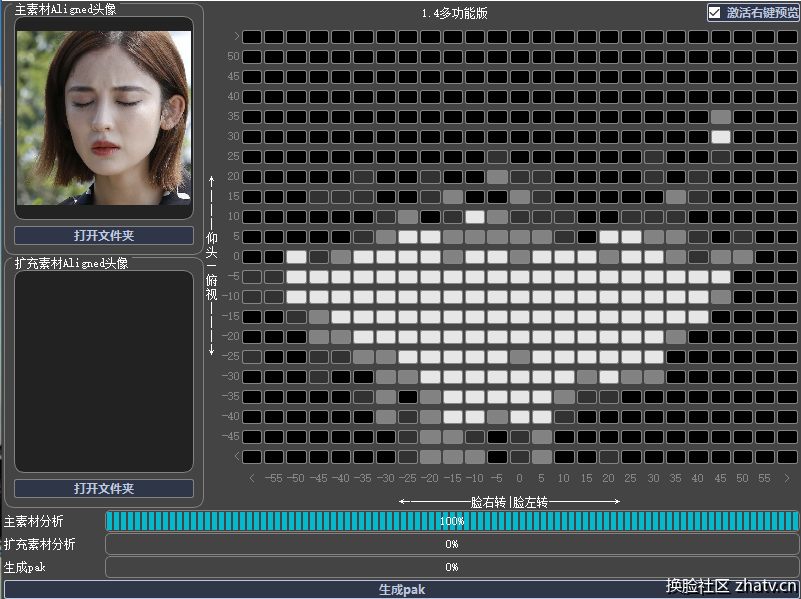
Task: Click the white cell at yaw 0, pitch -40
Action: tap(520, 417)
